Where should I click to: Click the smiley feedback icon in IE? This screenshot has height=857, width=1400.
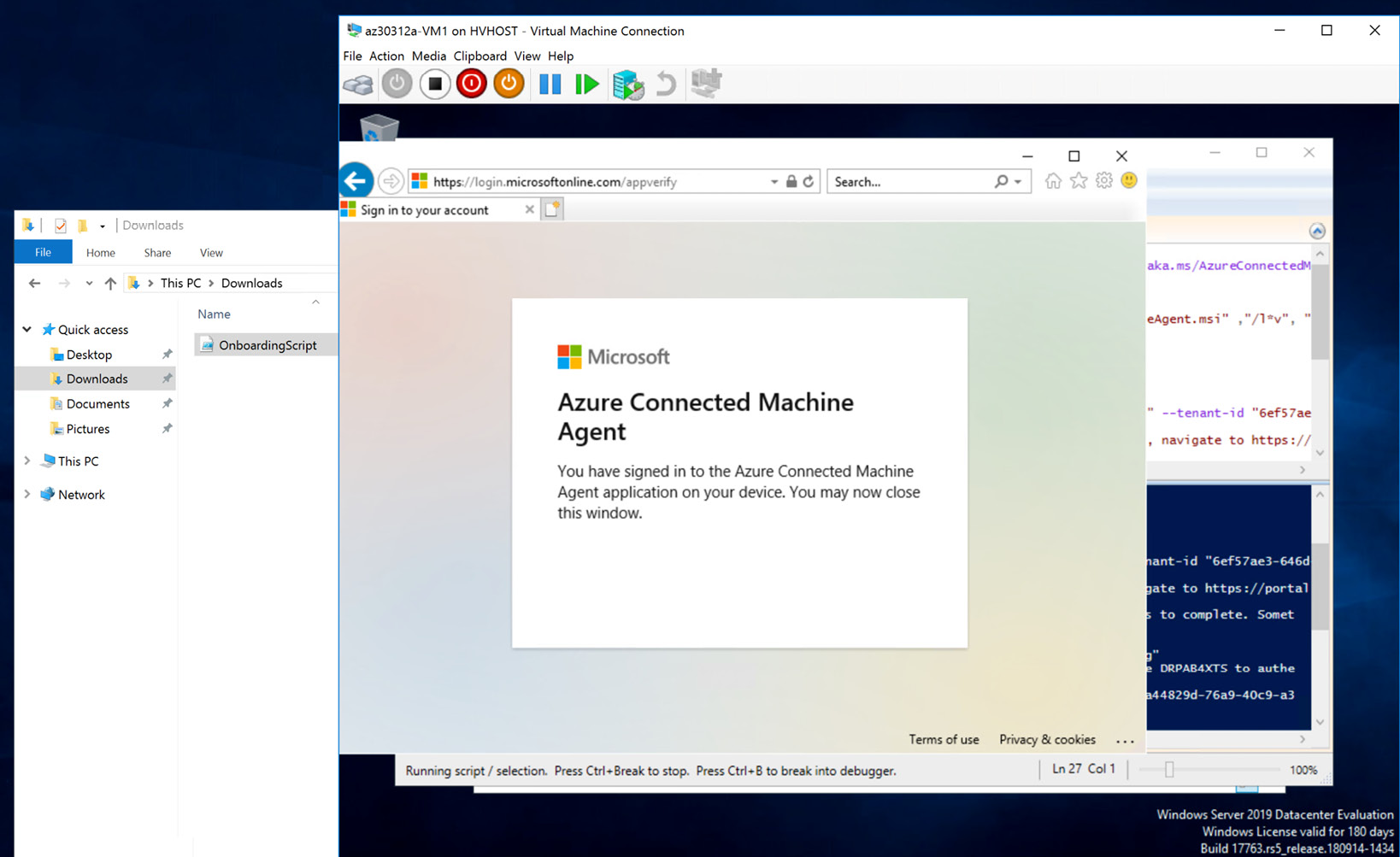point(1129,180)
